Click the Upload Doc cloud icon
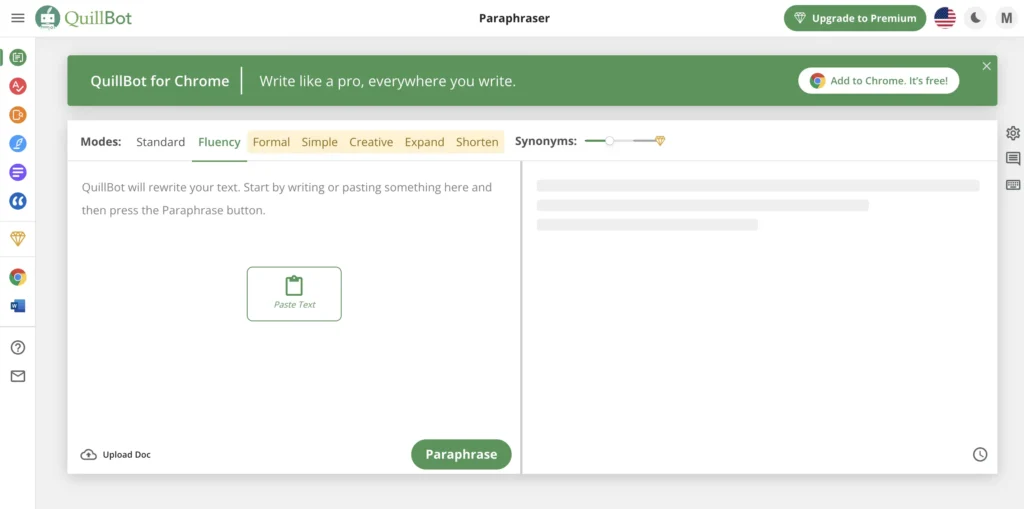 tap(89, 455)
